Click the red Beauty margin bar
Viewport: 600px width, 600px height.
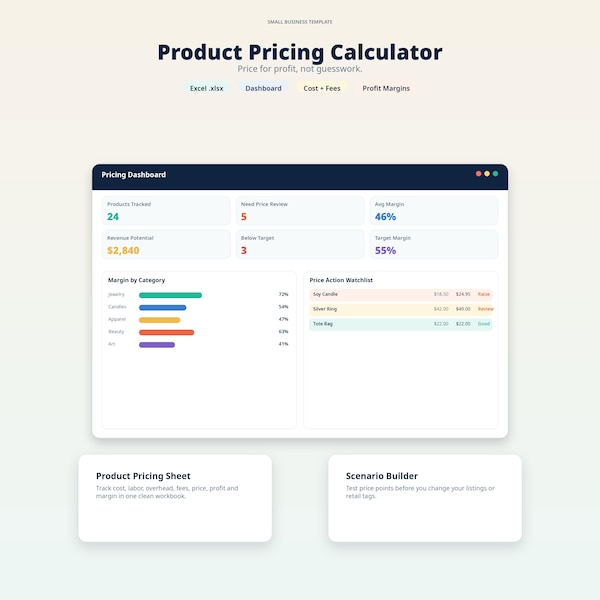166,332
